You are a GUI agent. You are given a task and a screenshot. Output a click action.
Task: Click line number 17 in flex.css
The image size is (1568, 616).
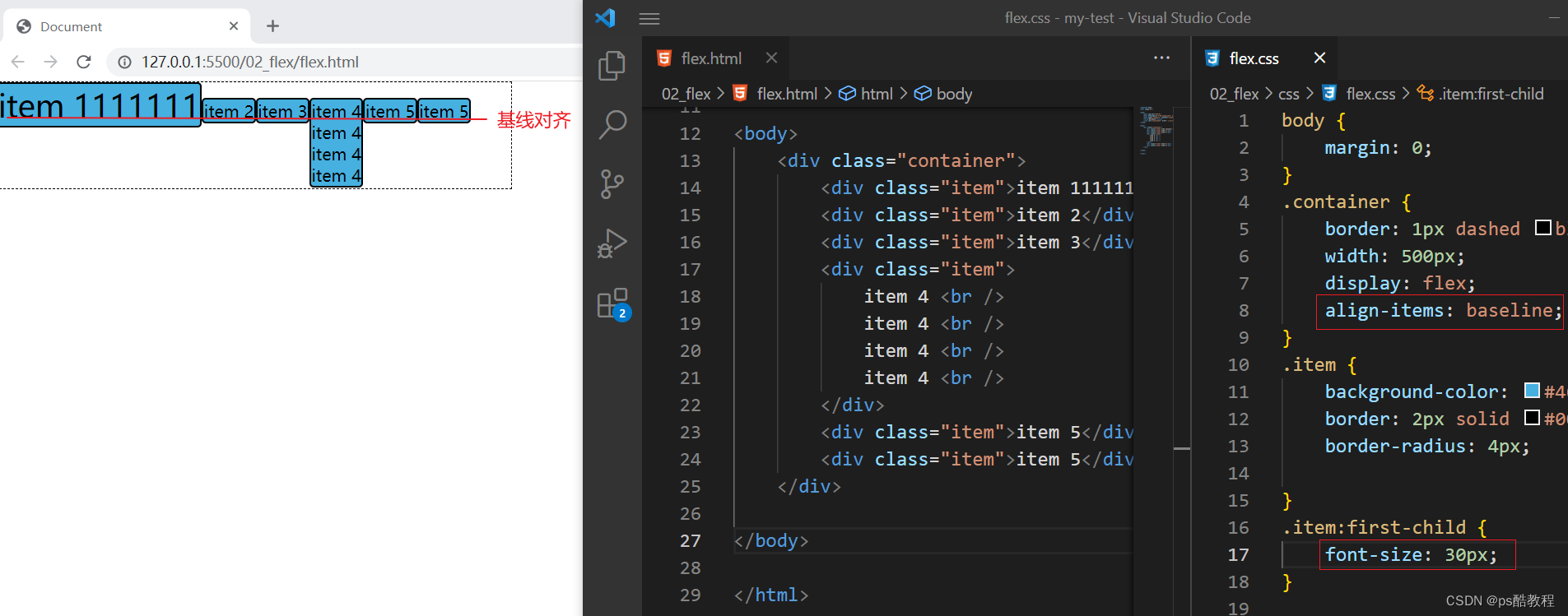point(1238,554)
